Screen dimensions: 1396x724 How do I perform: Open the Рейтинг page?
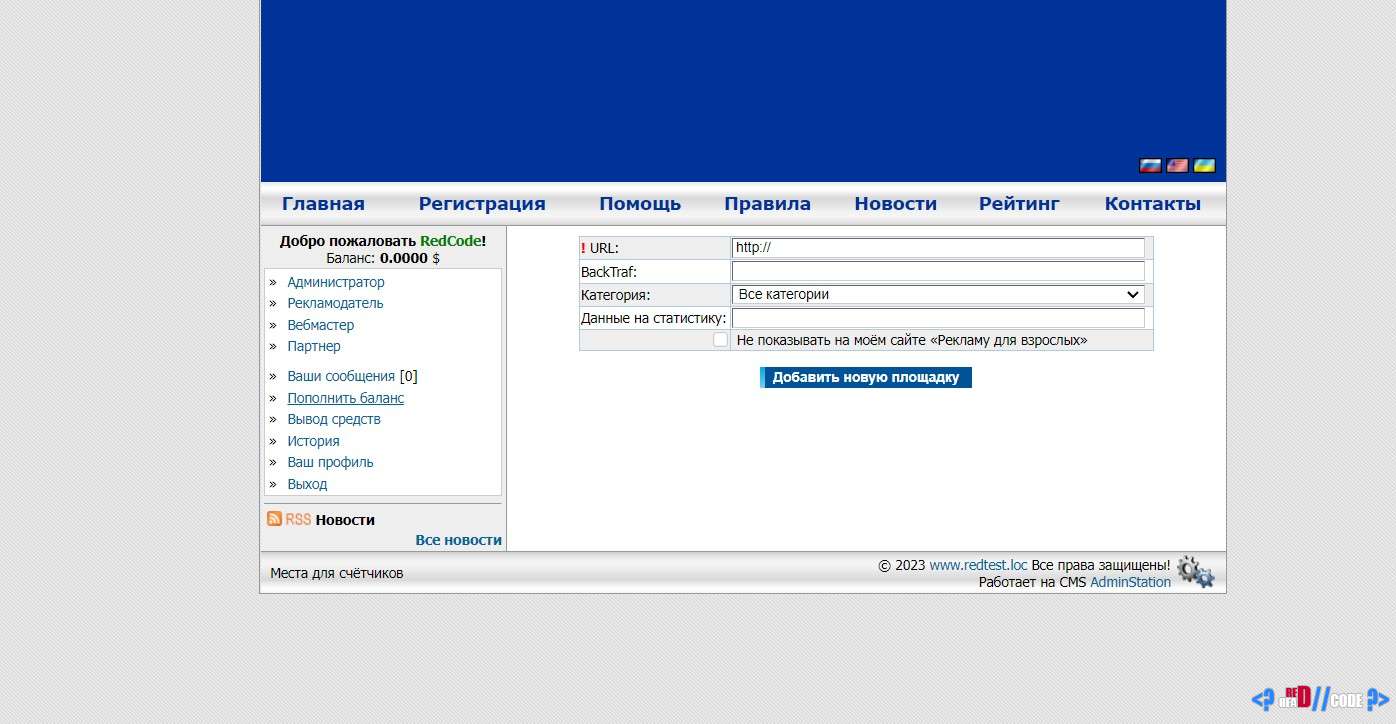coord(1019,204)
